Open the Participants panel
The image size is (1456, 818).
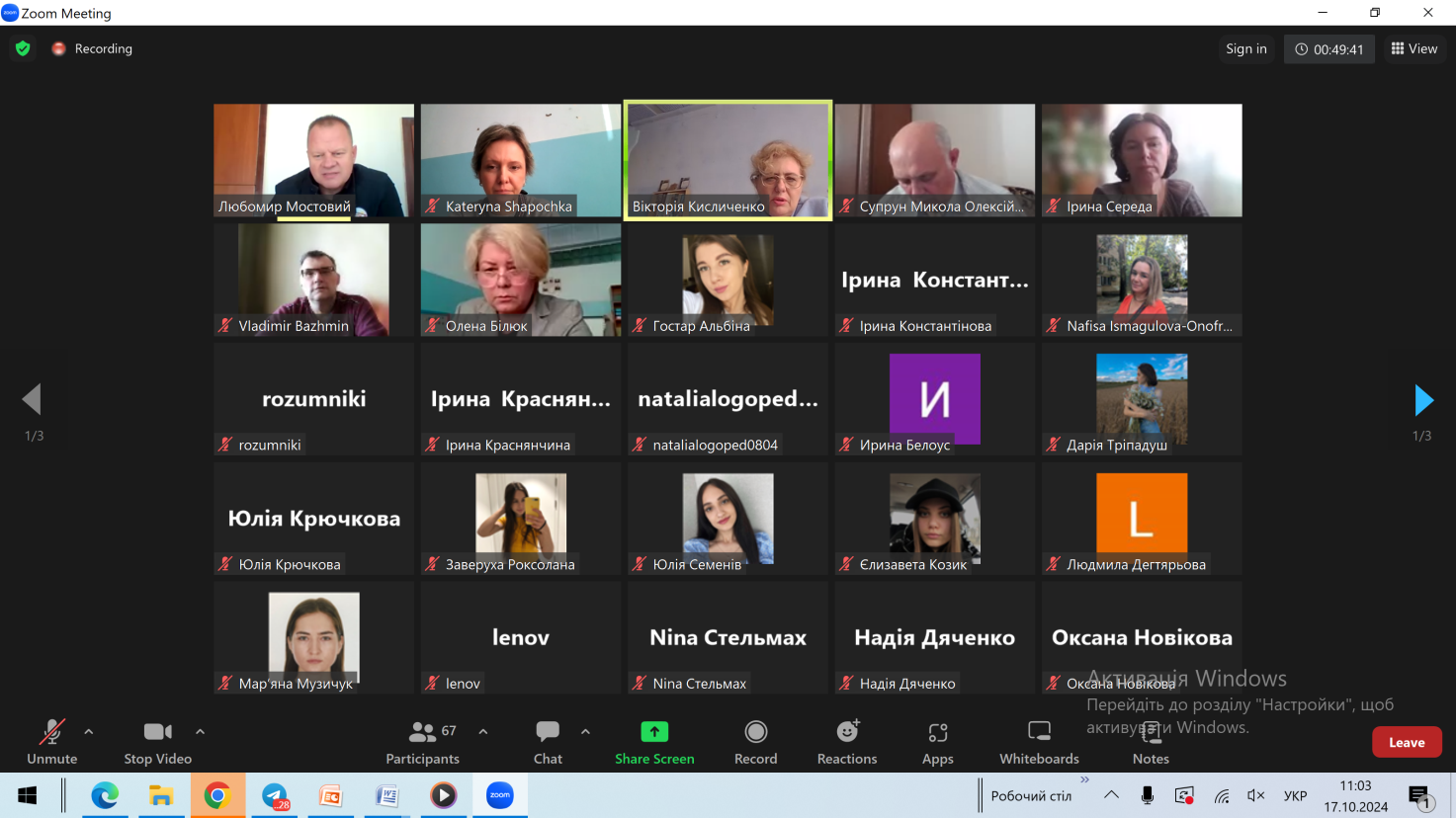pyautogui.click(x=423, y=742)
